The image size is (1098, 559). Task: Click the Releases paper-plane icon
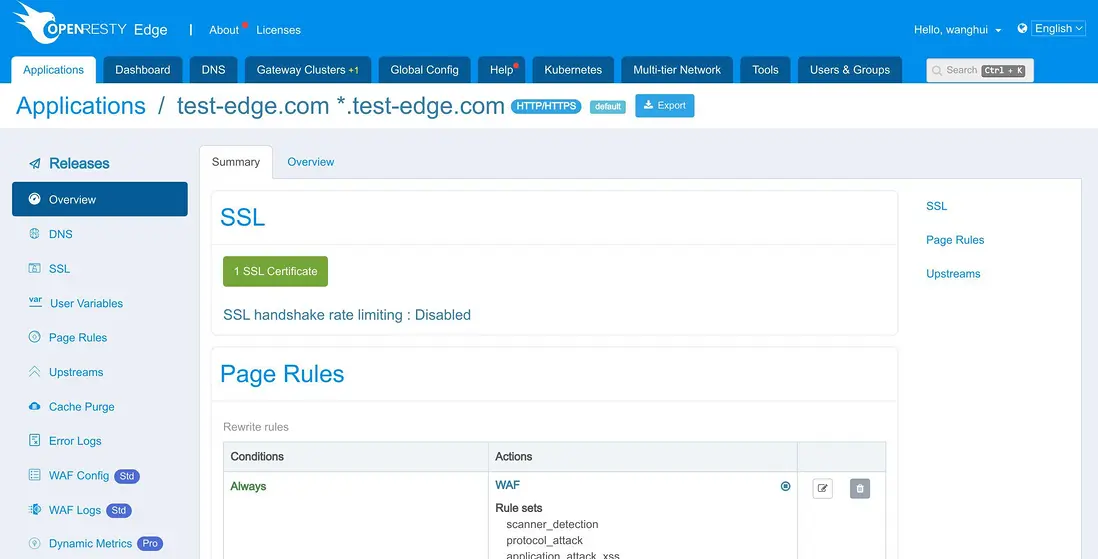pos(34,164)
